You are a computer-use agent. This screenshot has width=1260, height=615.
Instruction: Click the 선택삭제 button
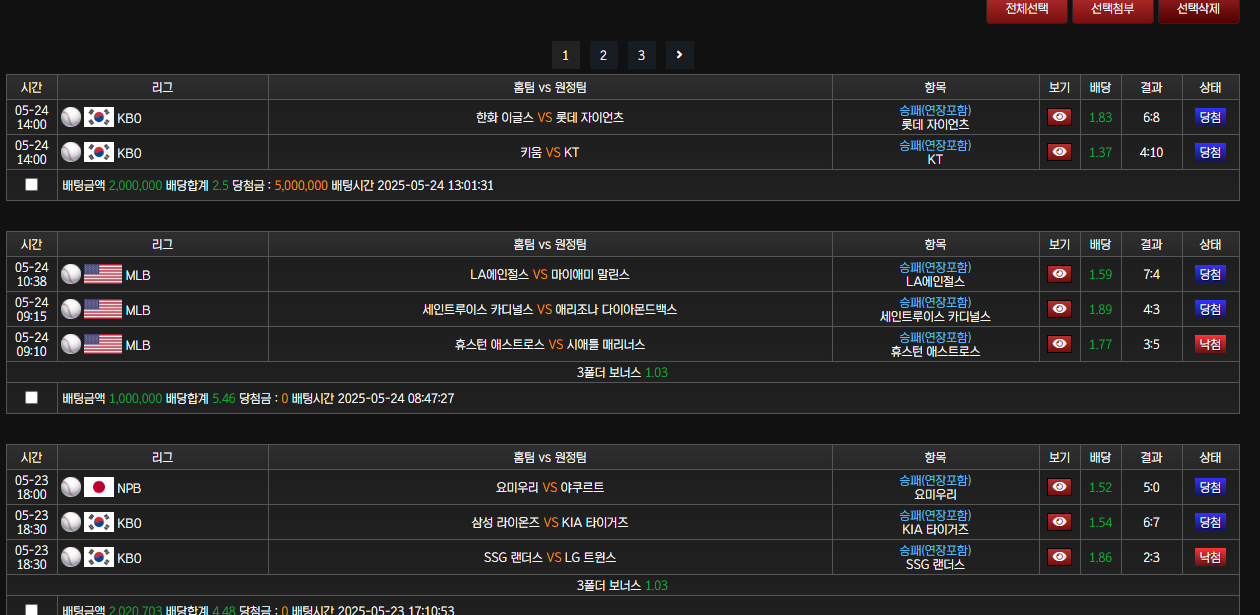(x=1198, y=9)
